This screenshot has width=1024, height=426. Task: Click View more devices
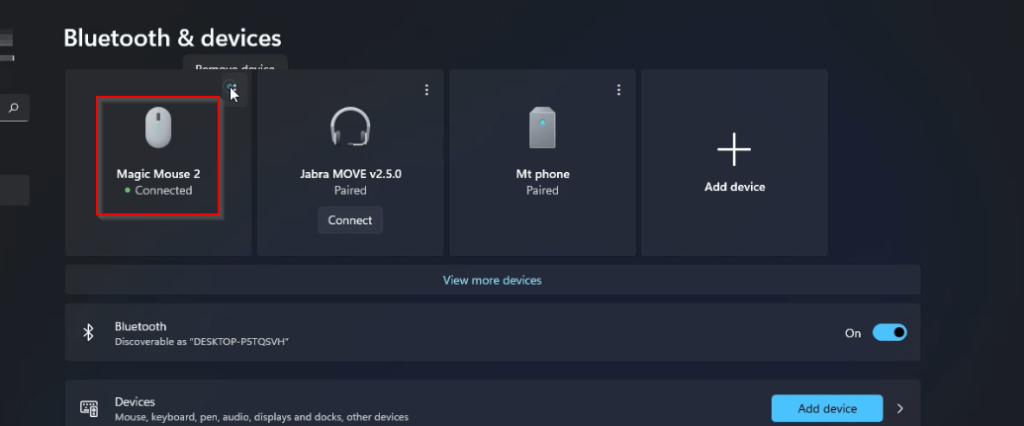[492, 280]
